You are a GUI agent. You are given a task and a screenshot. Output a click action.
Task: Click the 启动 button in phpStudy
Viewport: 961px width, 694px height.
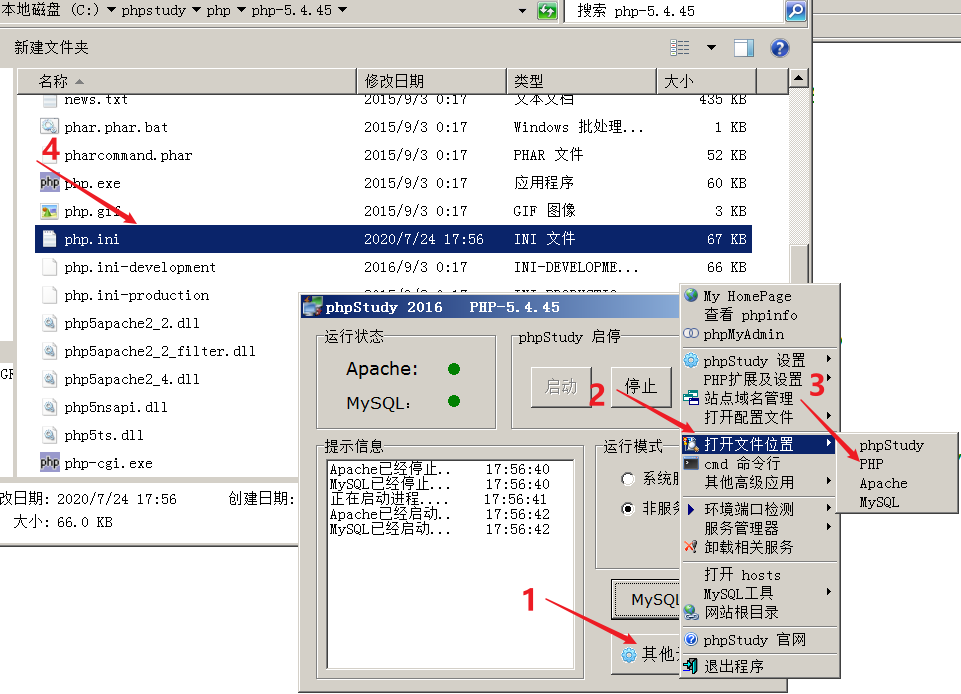click(561, 387)
